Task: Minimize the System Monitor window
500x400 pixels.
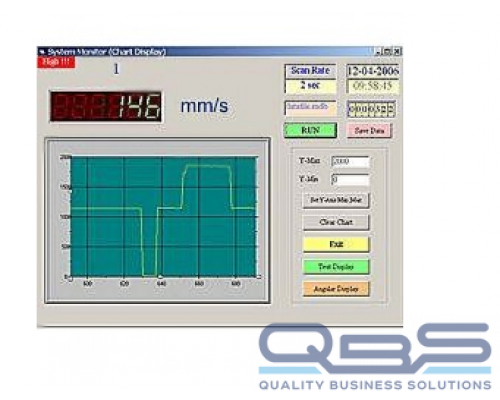Action: click(x=378, y=52)
